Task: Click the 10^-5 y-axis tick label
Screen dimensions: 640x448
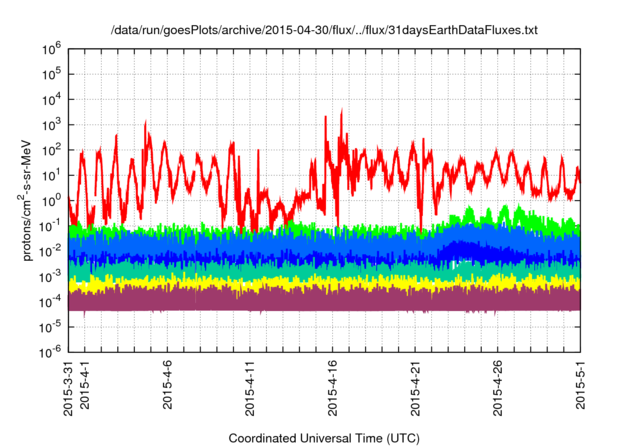Action: coord(51,327)
